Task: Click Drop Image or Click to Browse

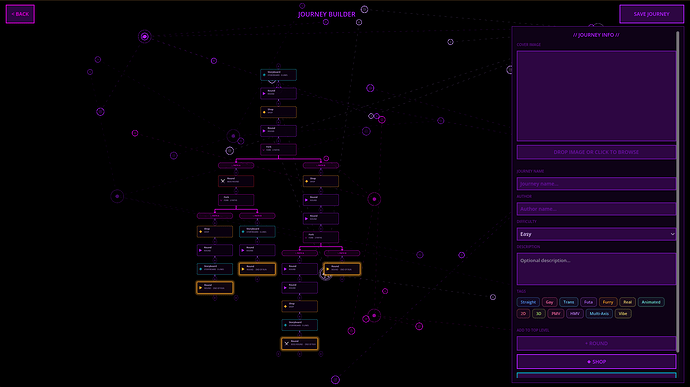Action: tap(596, 152)
